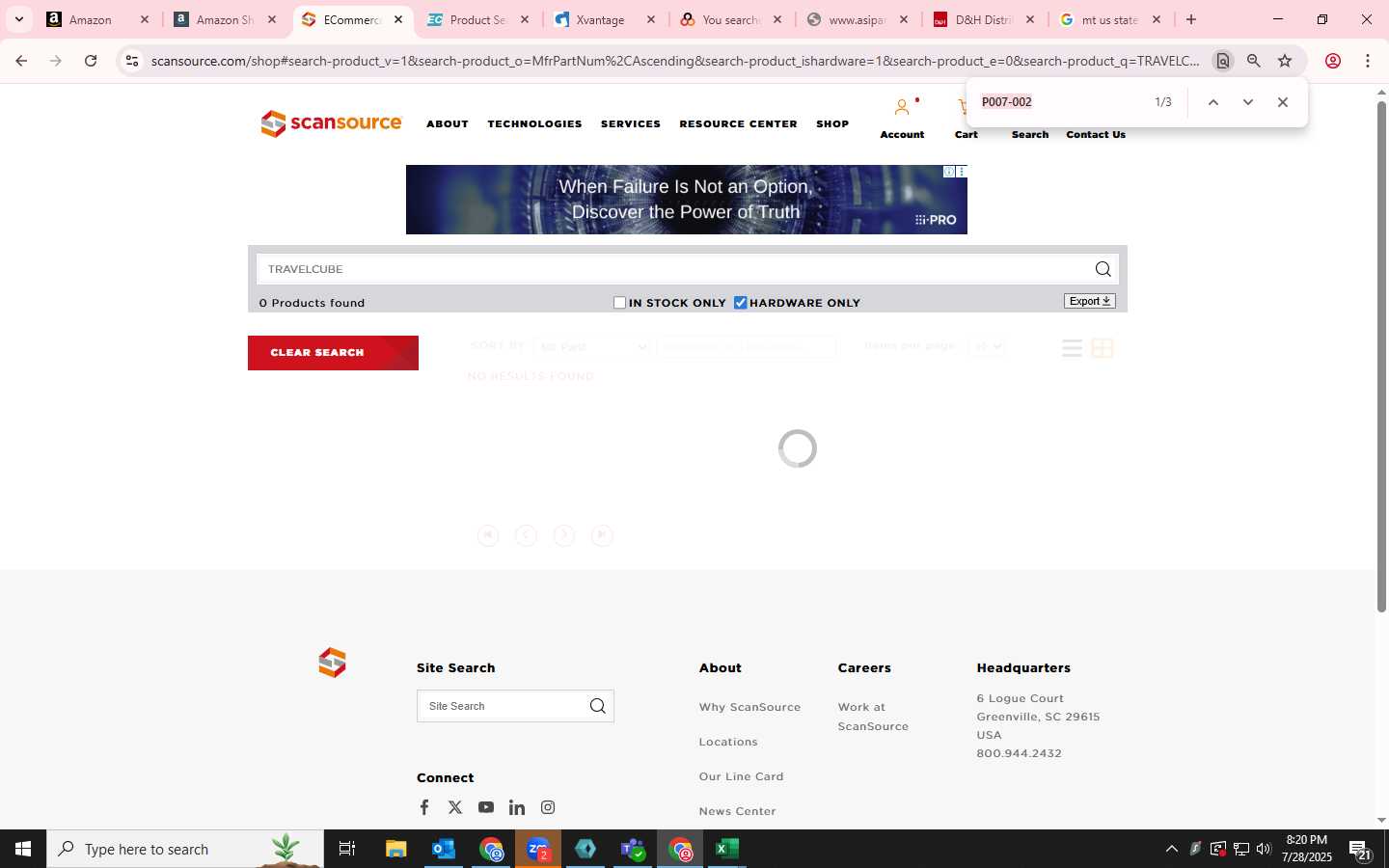Uncheck the Hardware Only checkbox
Viewport: 1389px width, 868px height.
[741, 303]
